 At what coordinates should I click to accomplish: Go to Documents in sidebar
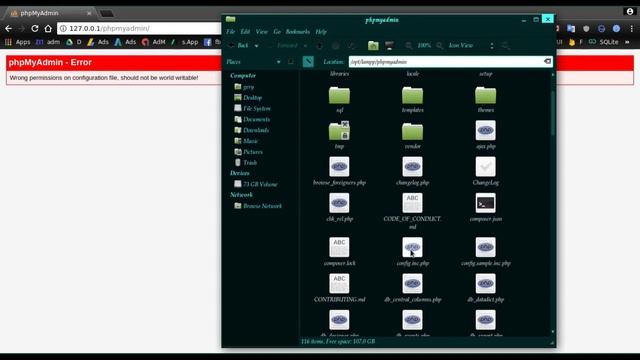(x=252, y=119)
